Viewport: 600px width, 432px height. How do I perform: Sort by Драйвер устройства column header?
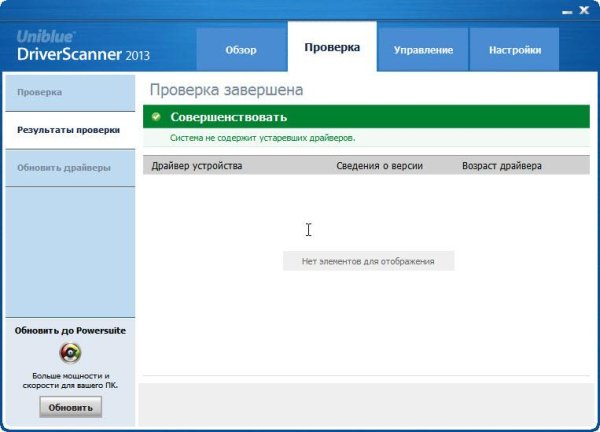coord(197,166)
